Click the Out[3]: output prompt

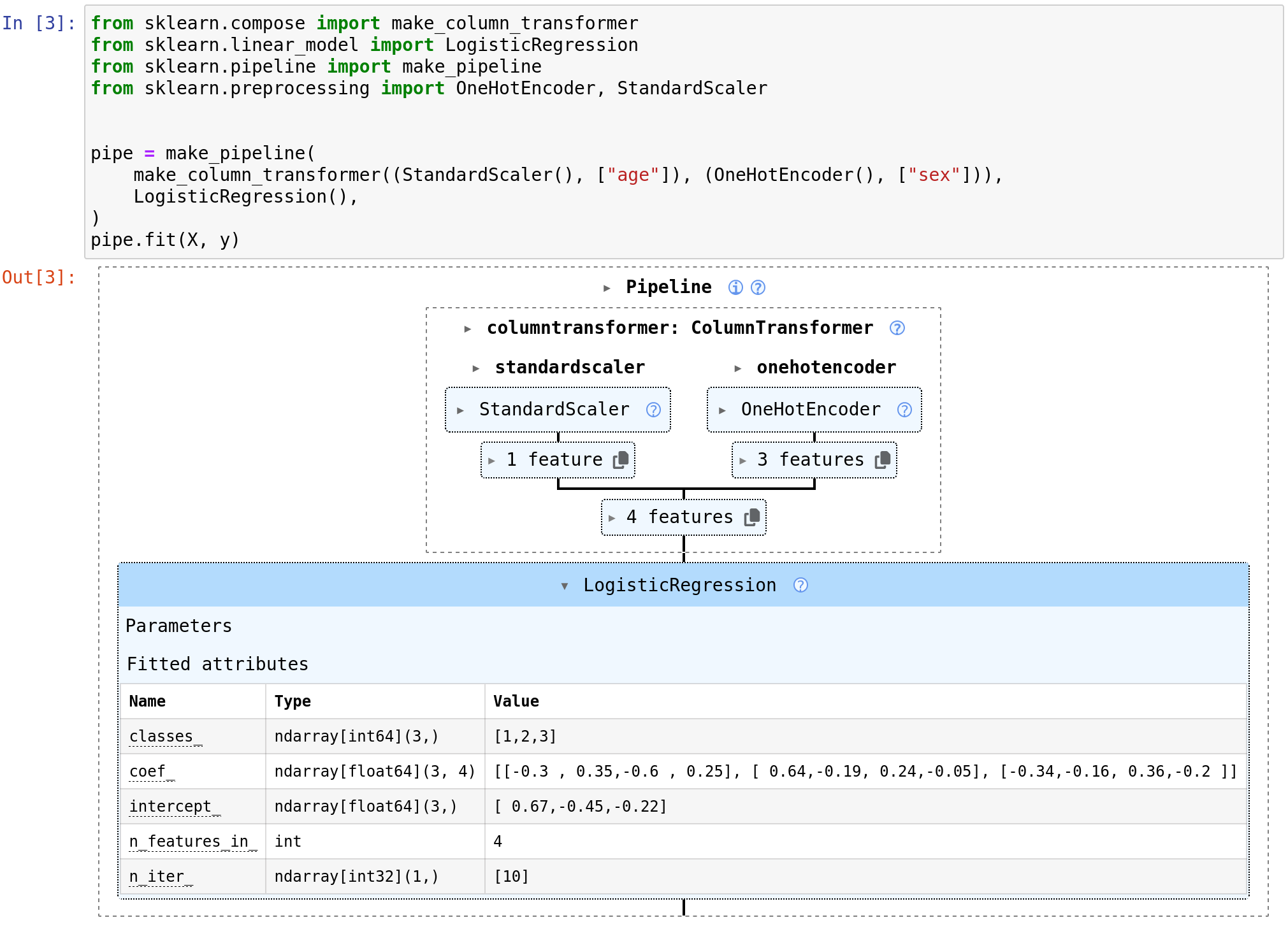click(x=39, y=277)
